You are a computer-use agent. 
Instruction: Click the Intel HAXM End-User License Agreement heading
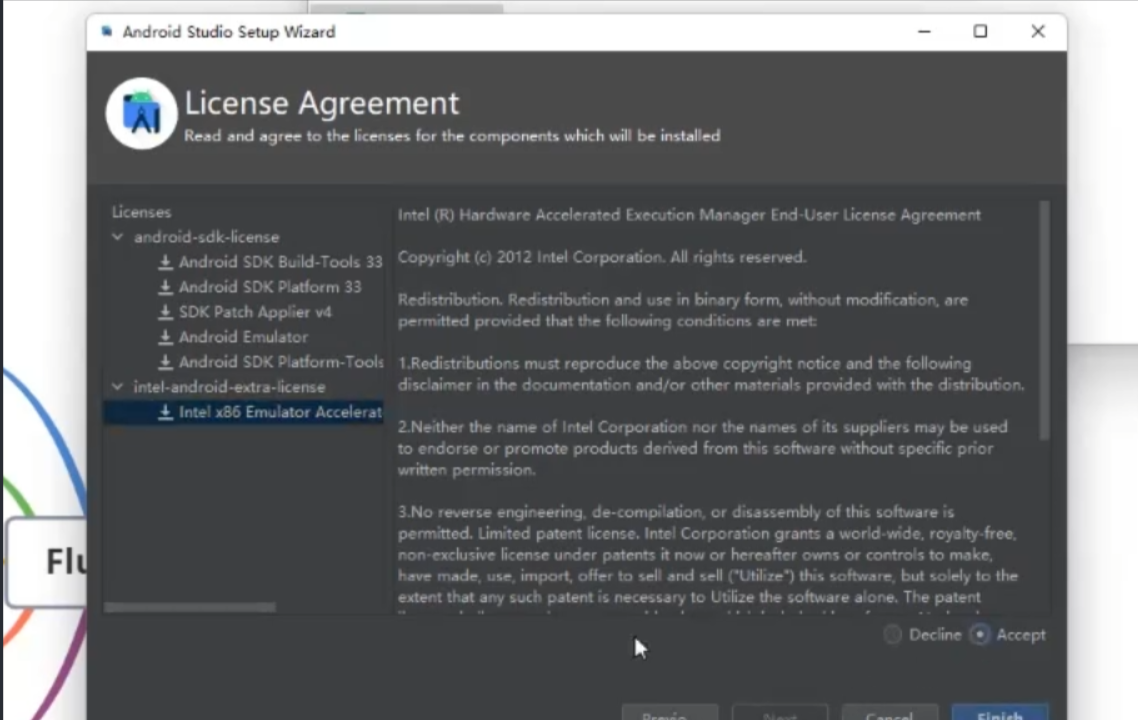pos(689,215)
